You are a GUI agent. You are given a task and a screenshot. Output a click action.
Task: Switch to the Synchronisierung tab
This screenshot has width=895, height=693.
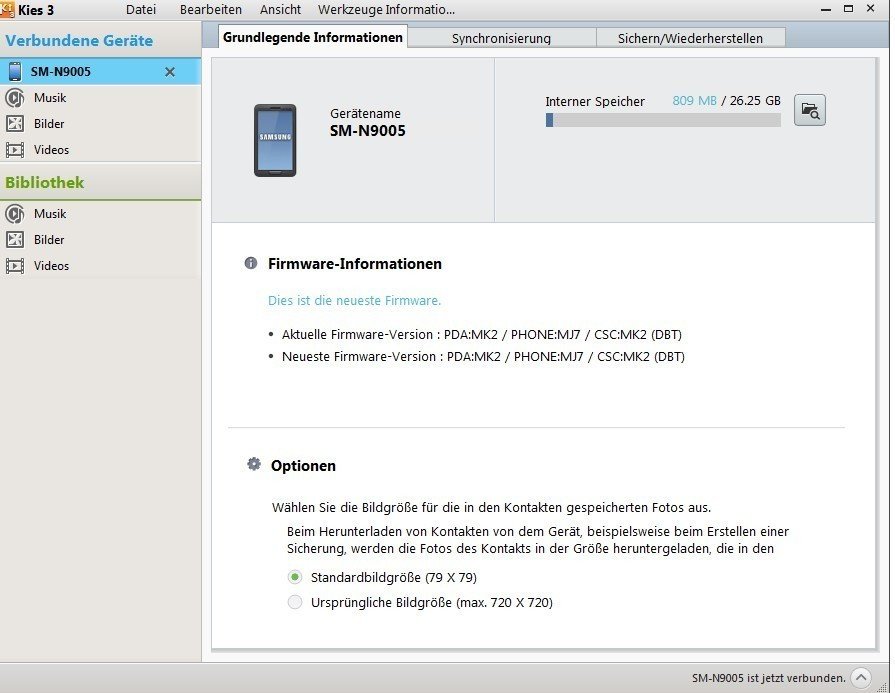pyautogui.click(x=501, y=38)
